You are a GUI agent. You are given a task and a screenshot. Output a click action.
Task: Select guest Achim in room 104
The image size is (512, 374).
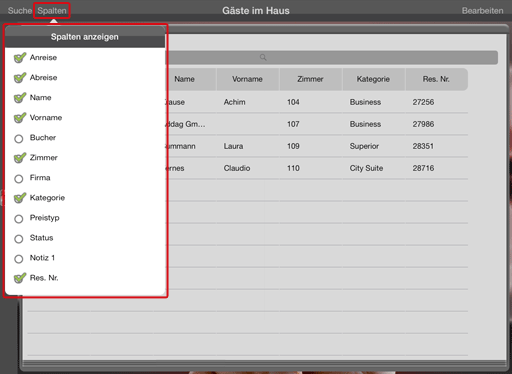tap(235, 102)
